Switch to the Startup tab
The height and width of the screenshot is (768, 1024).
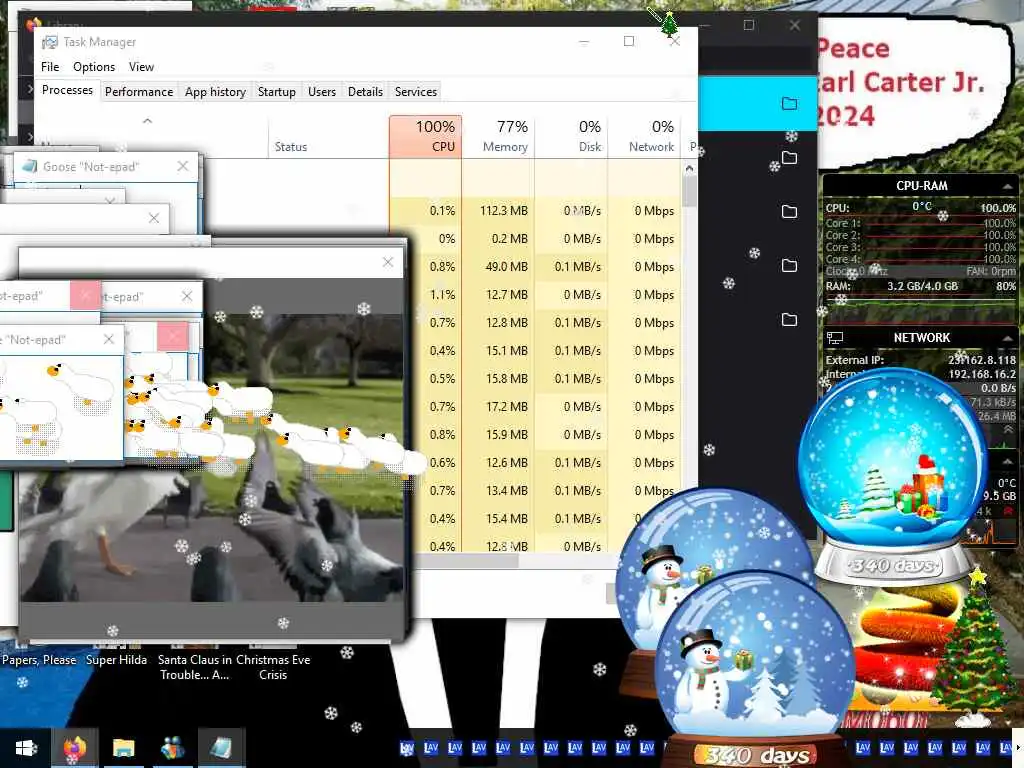point(276,91)
